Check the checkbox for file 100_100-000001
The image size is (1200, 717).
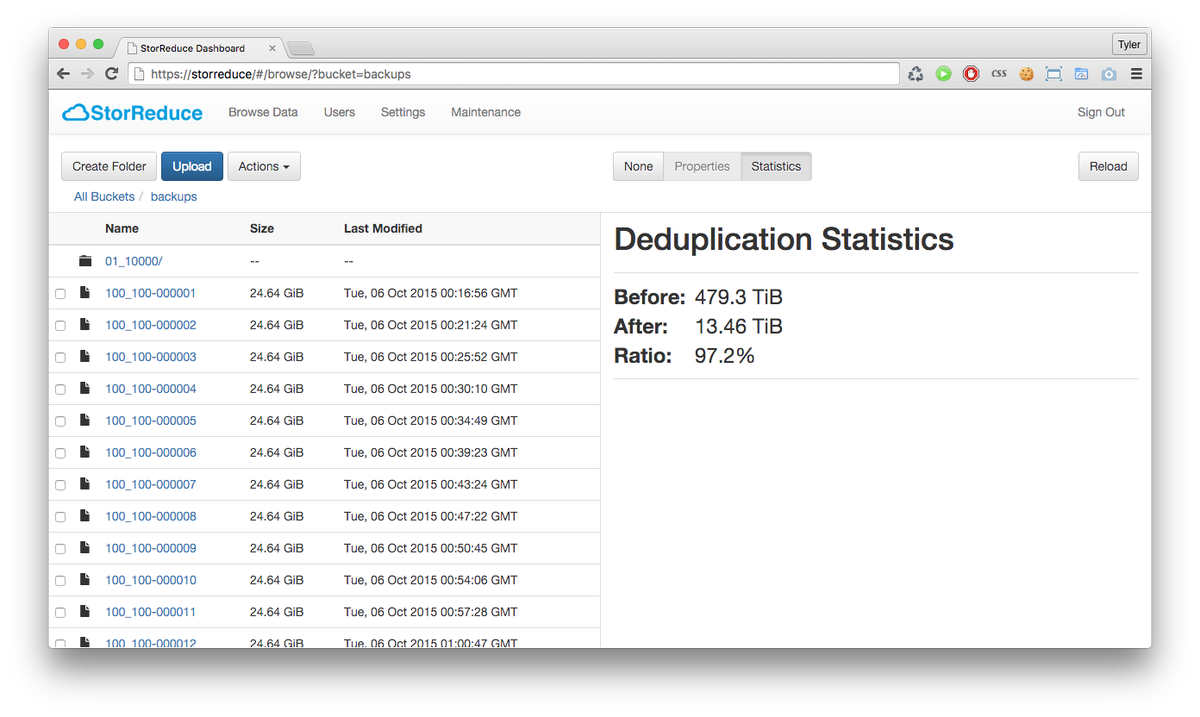(x=60, y=293)
